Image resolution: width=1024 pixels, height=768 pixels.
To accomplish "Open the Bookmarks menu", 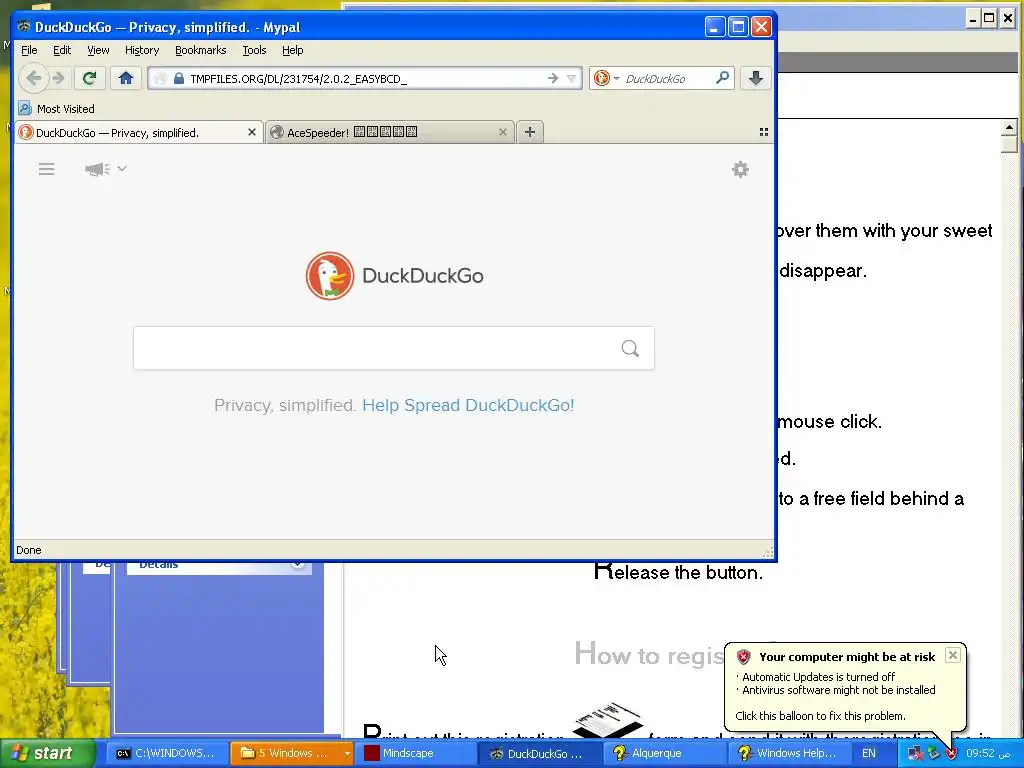I will (x=200, y=50).
